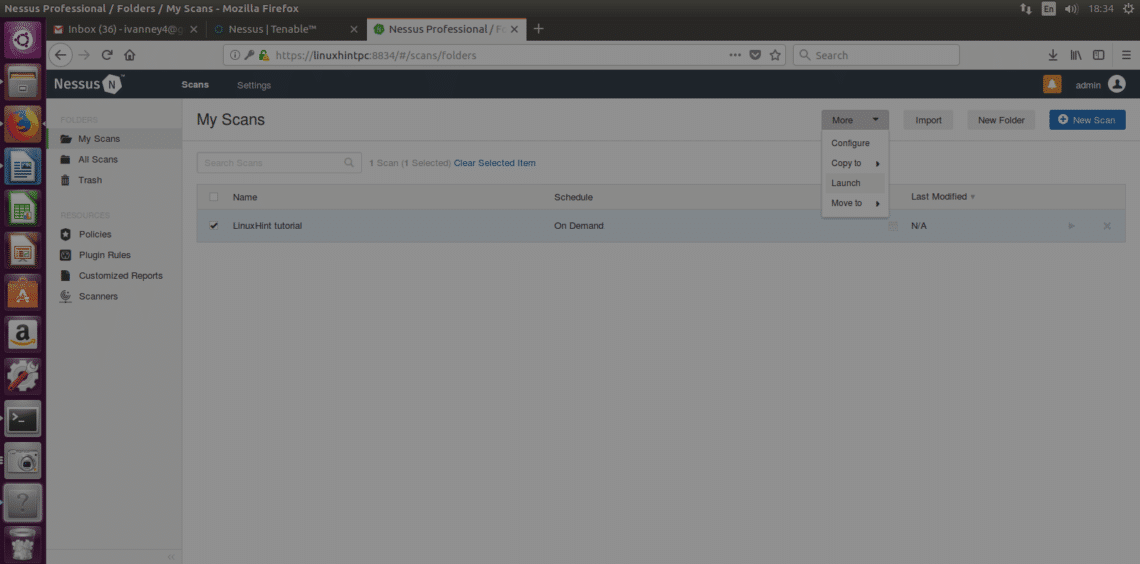Viewport: 1140px width, 564px height.
Task: Select the My Scans folder
Action: tap(99, 139)
